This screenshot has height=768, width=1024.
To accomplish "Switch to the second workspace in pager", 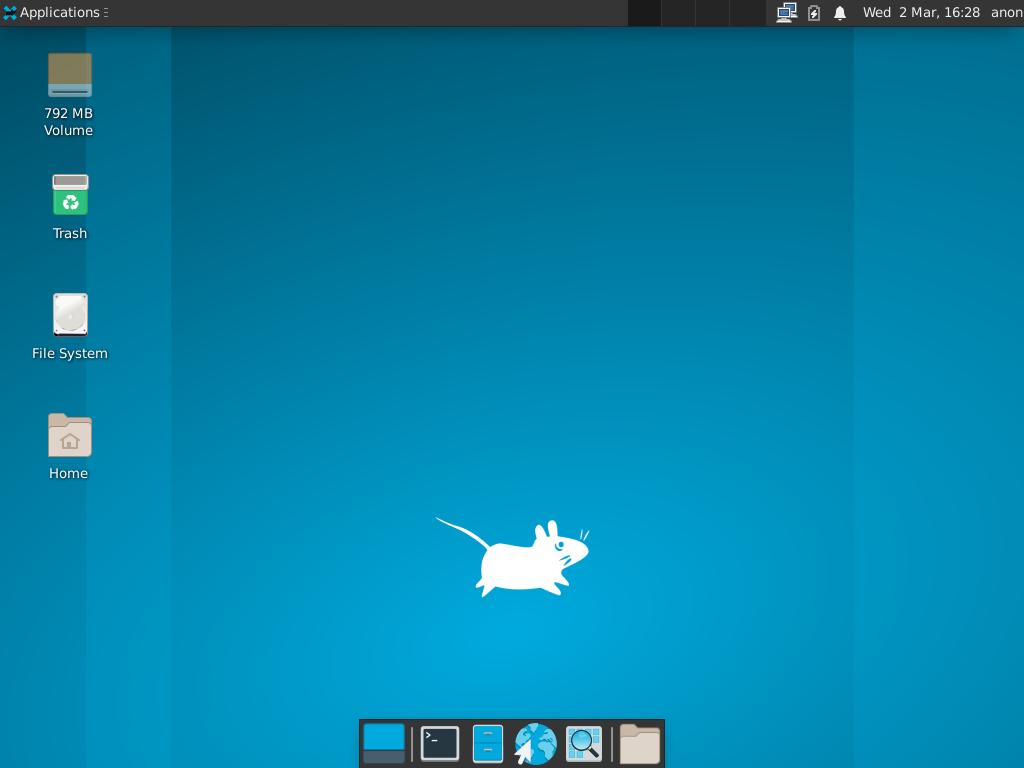I will (x=678, y=13).
